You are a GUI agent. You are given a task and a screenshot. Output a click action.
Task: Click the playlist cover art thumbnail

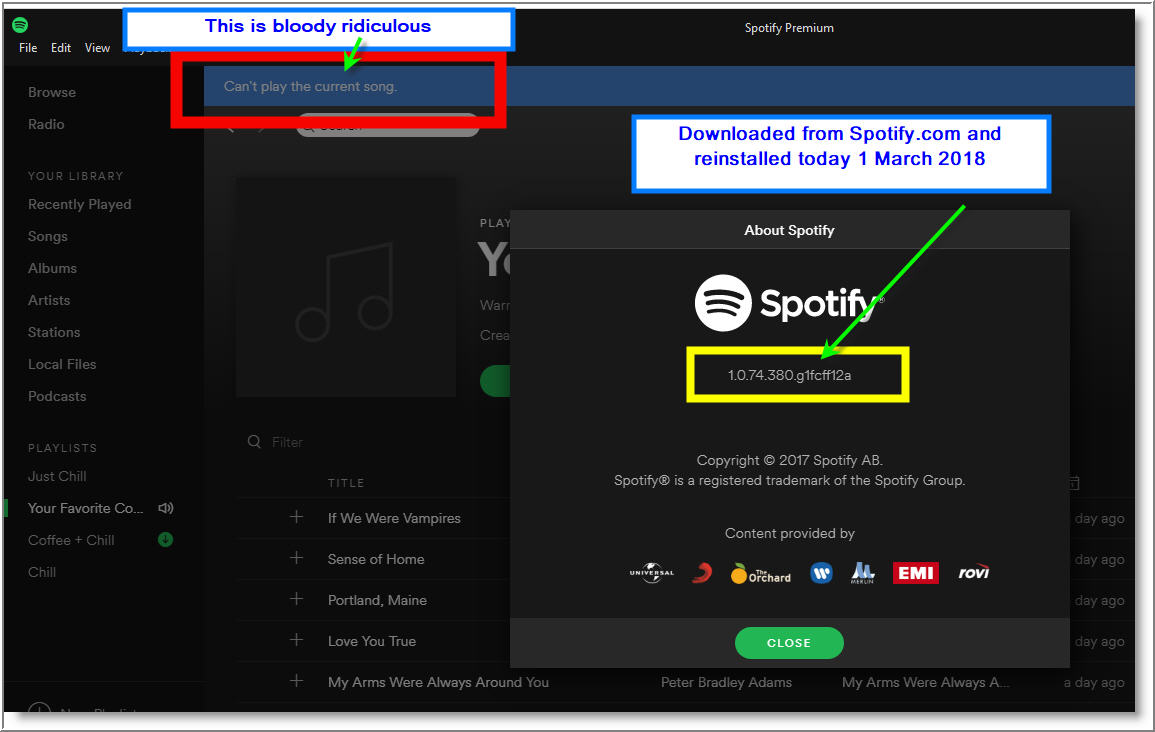coord(345,287)
